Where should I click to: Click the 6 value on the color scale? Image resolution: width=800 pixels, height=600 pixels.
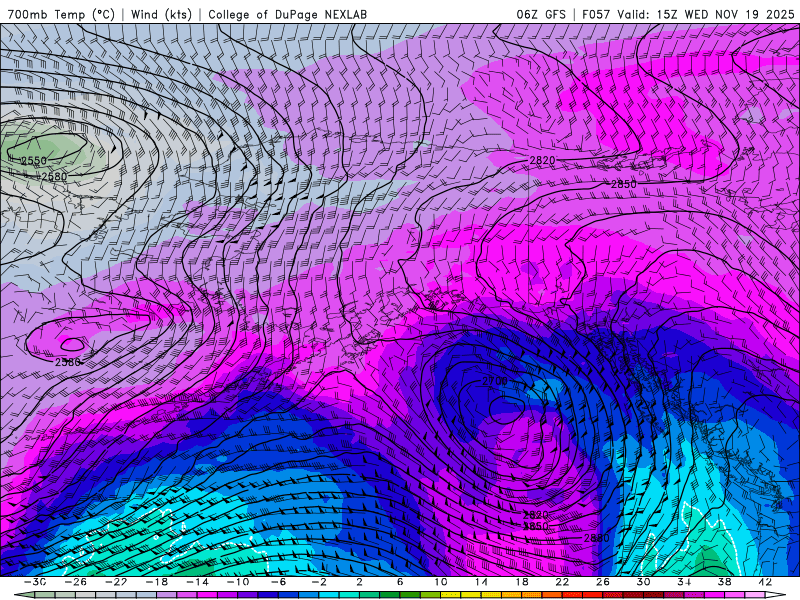pyautogui.click(x=400, y=582)
